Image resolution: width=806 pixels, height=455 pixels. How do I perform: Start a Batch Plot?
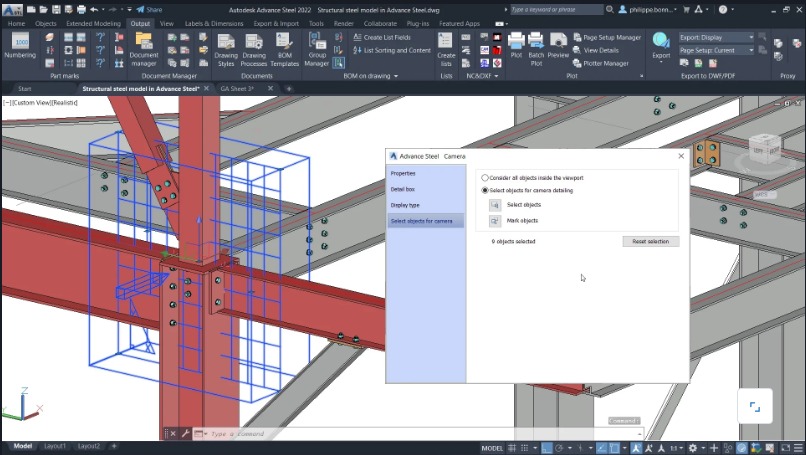(536, 49)
